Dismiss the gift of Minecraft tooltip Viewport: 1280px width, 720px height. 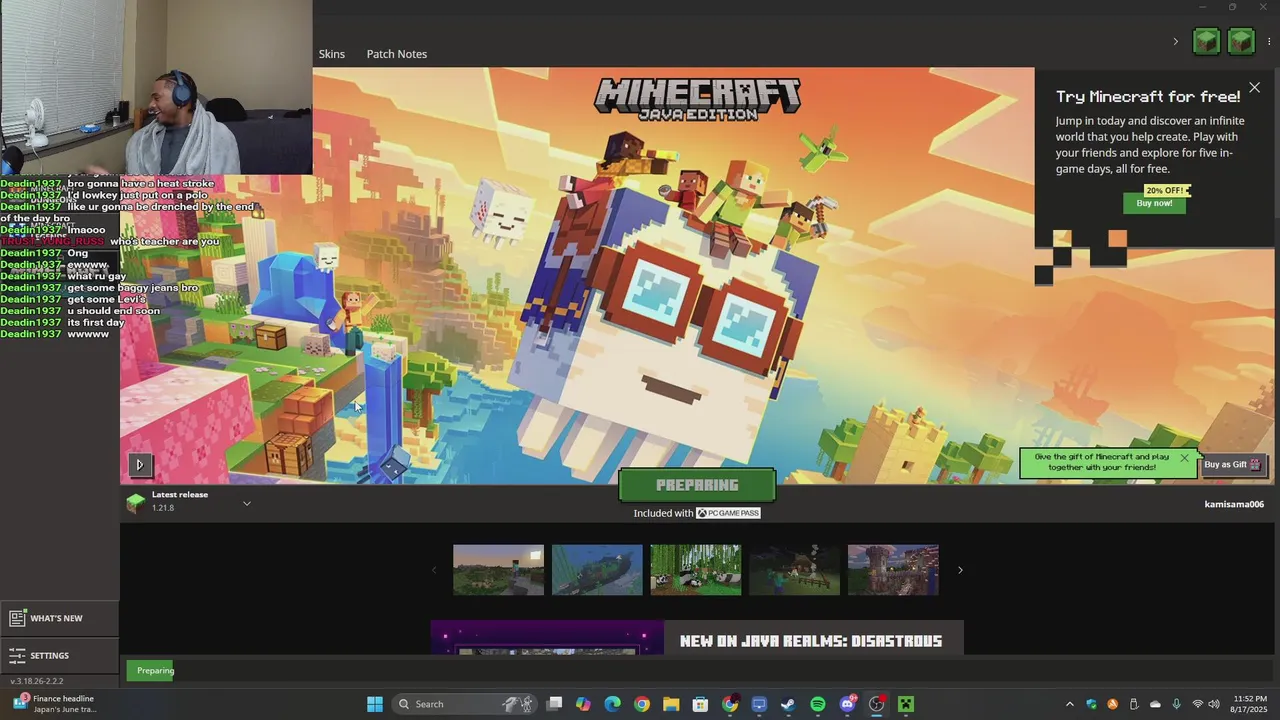click(x=1184, y=458)
